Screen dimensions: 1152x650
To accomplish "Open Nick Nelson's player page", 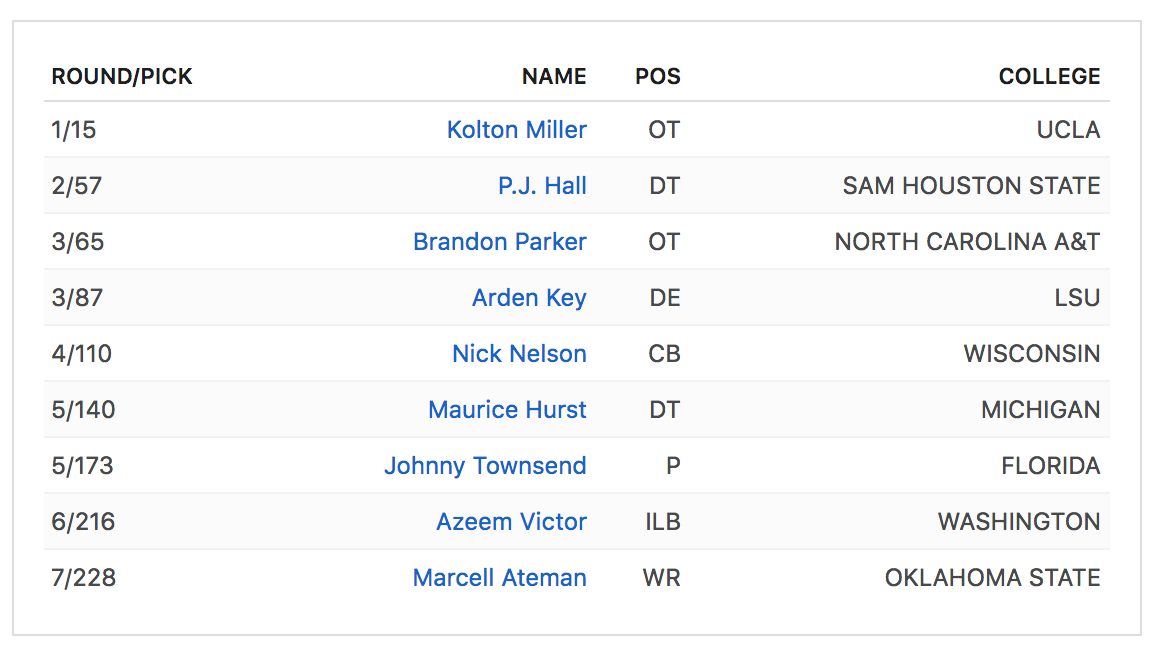I will (x=519, y=354).
